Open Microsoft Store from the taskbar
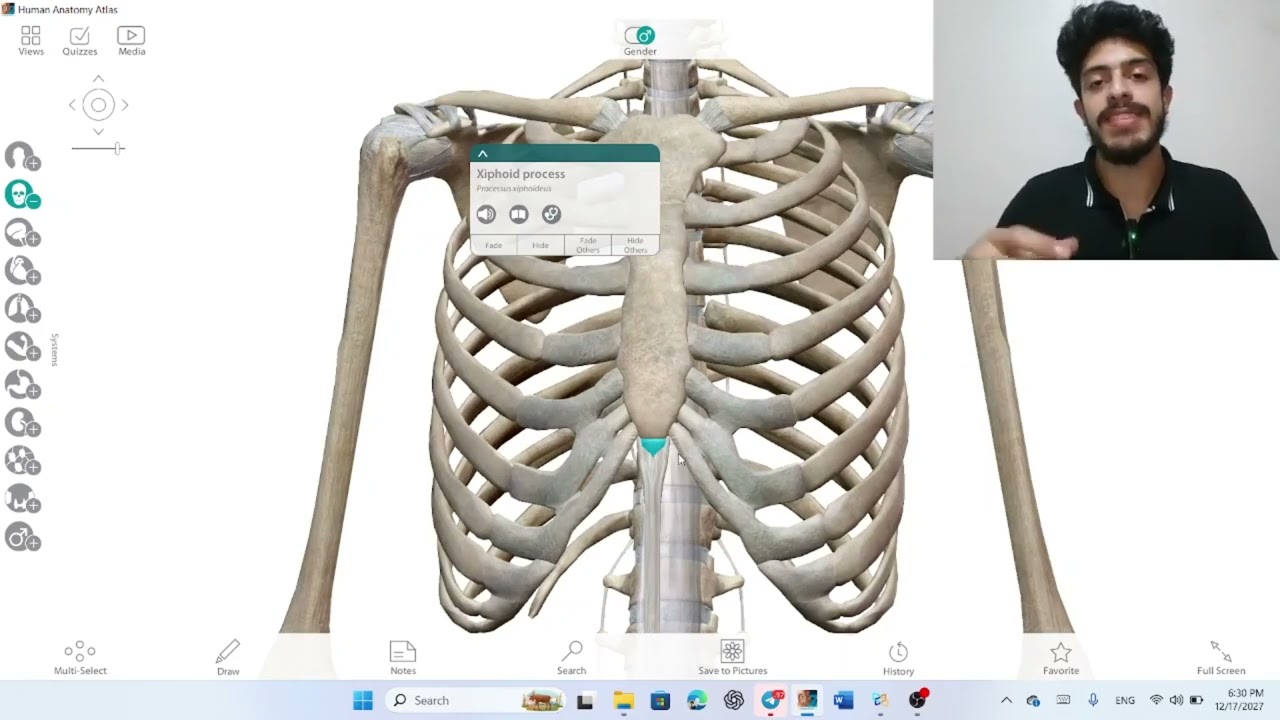1280x720 pixels. [x=660, y=701]
